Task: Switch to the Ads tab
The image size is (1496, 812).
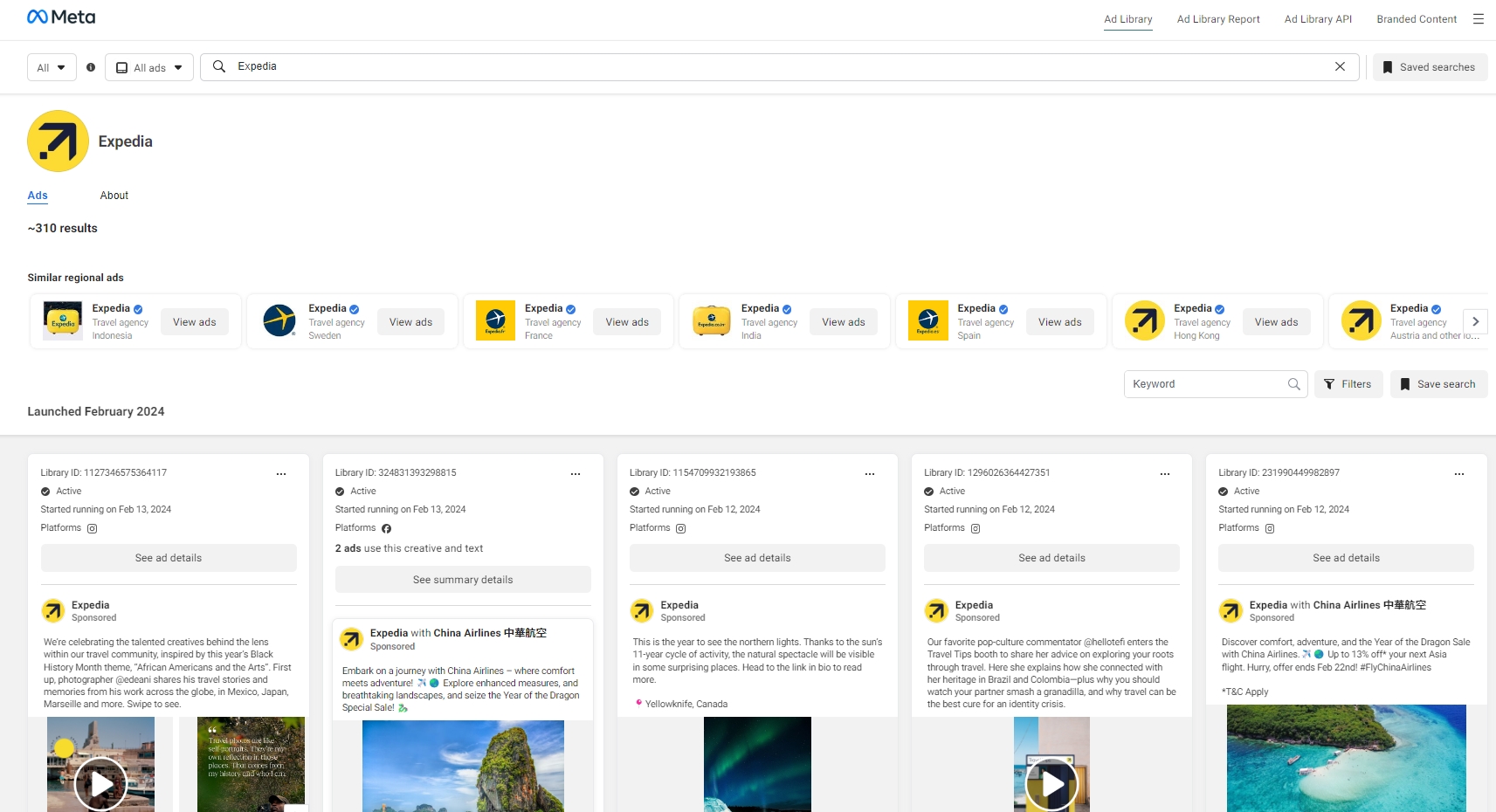Action: click(38, 196)
